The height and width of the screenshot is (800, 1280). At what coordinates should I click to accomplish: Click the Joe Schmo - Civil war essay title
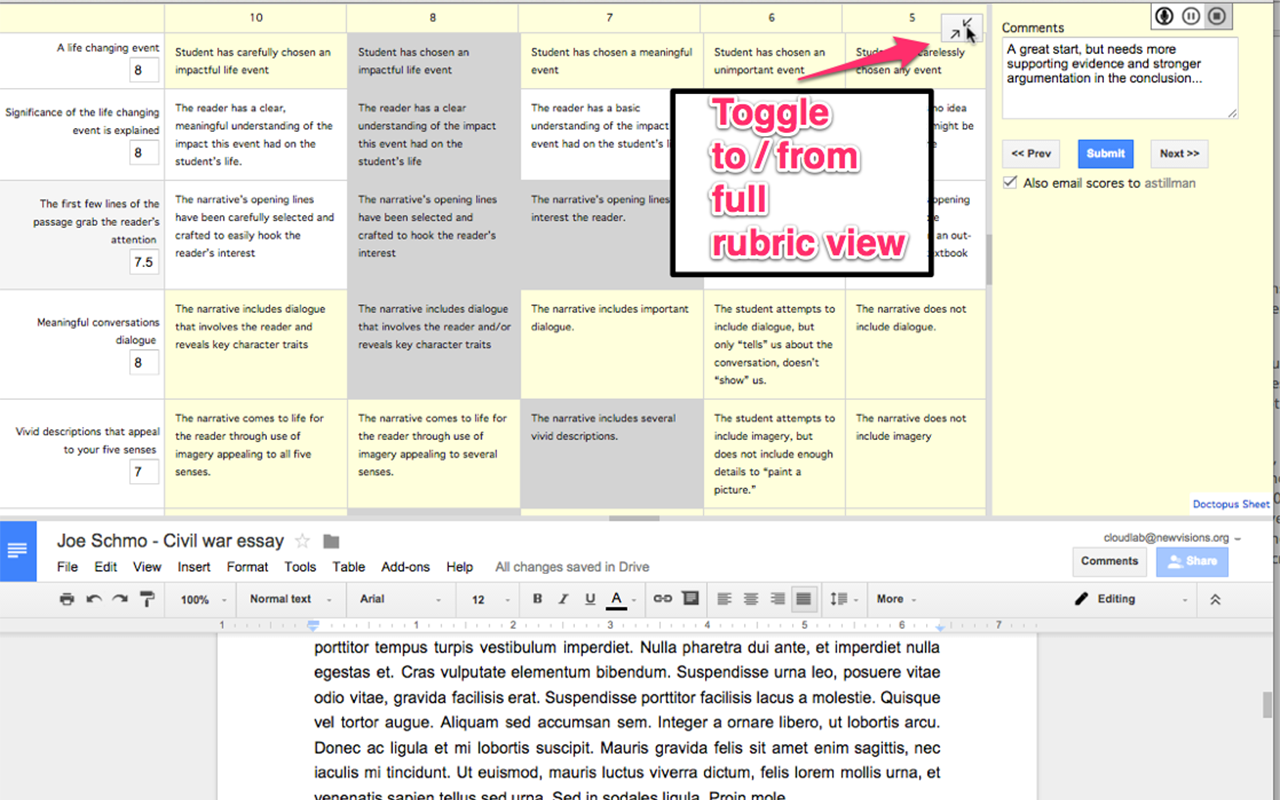170,541
